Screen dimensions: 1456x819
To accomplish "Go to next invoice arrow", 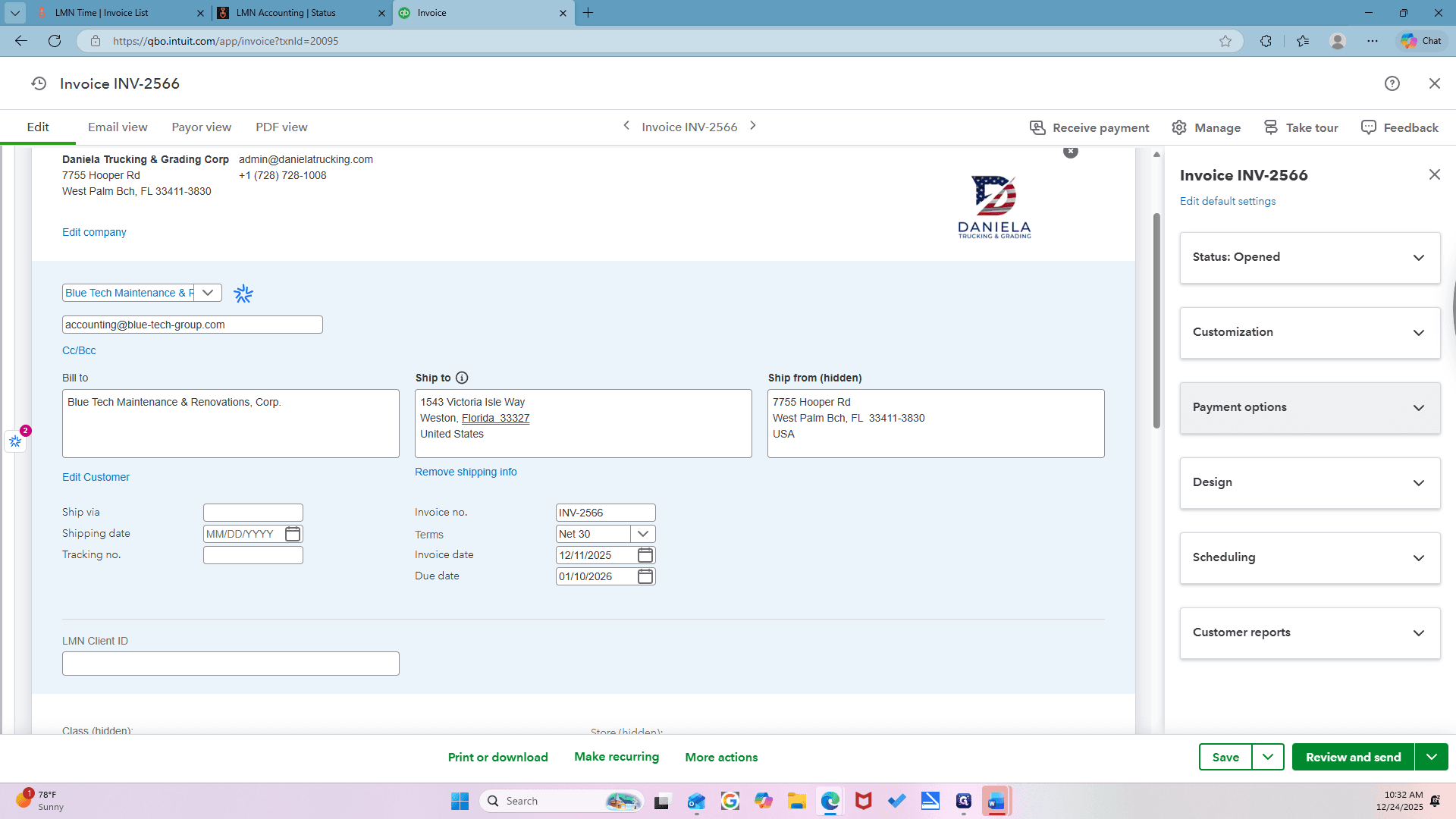I will [x=753, y=126].
